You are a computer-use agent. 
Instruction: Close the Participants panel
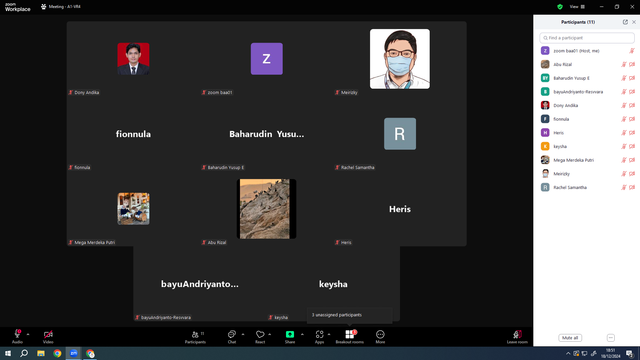coord(634,22)
